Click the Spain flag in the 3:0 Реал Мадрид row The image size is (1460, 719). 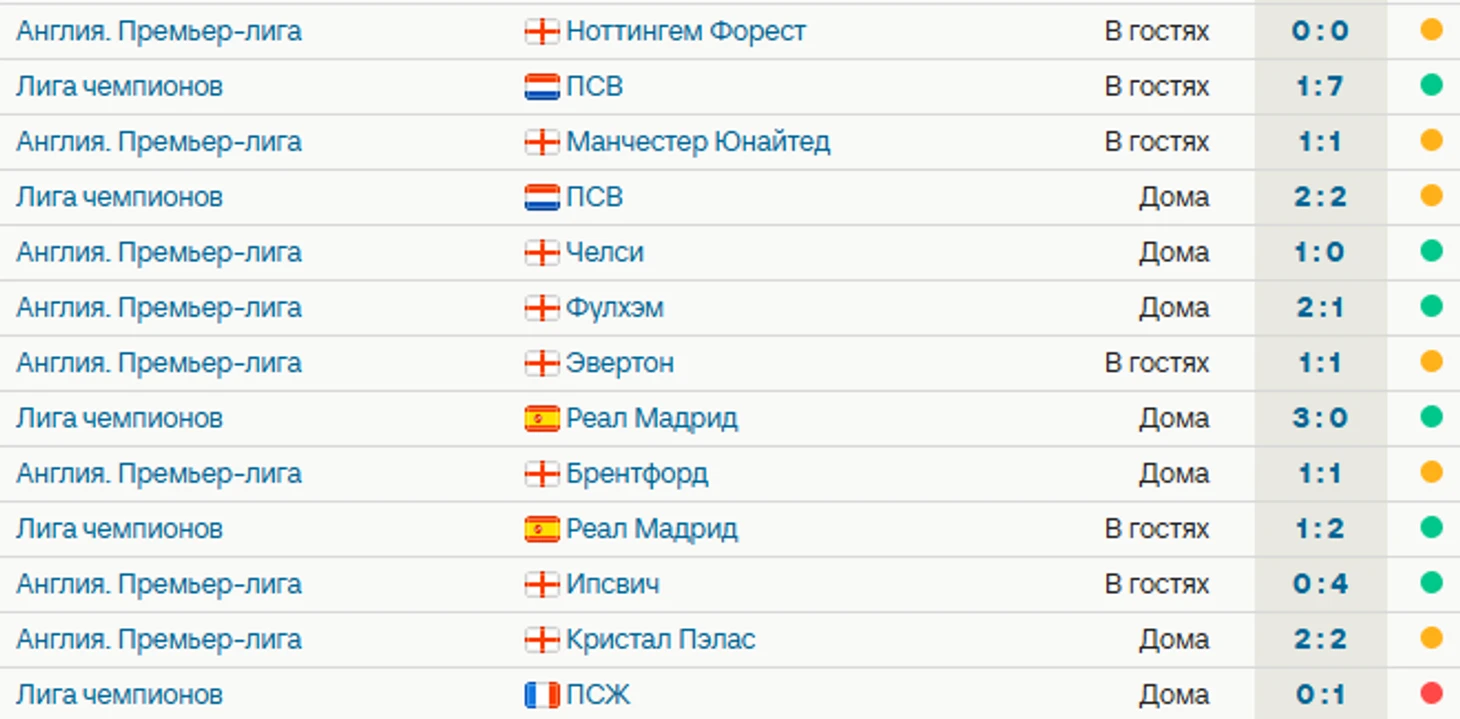tap(541, 419)
